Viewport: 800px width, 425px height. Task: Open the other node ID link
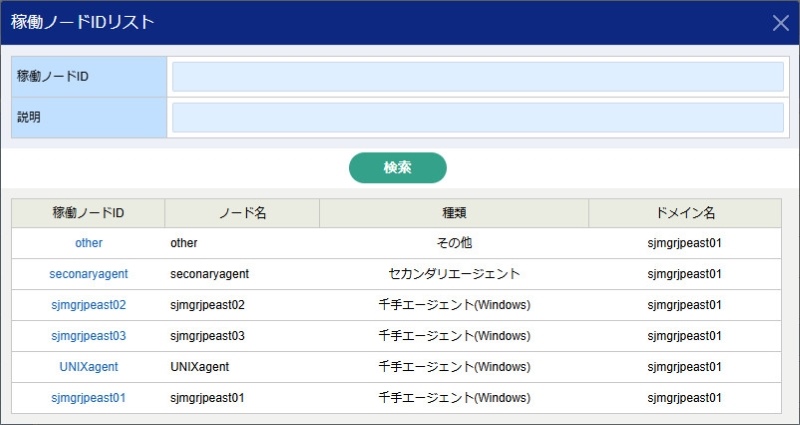click(x=89, y=243)
